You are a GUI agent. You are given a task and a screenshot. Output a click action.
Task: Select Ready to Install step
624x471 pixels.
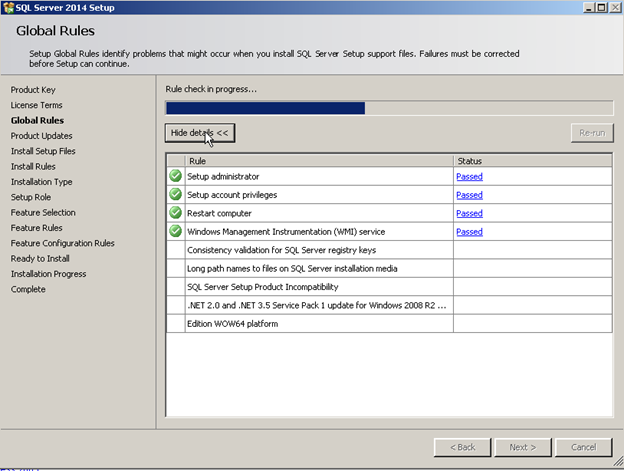point(40,259)
